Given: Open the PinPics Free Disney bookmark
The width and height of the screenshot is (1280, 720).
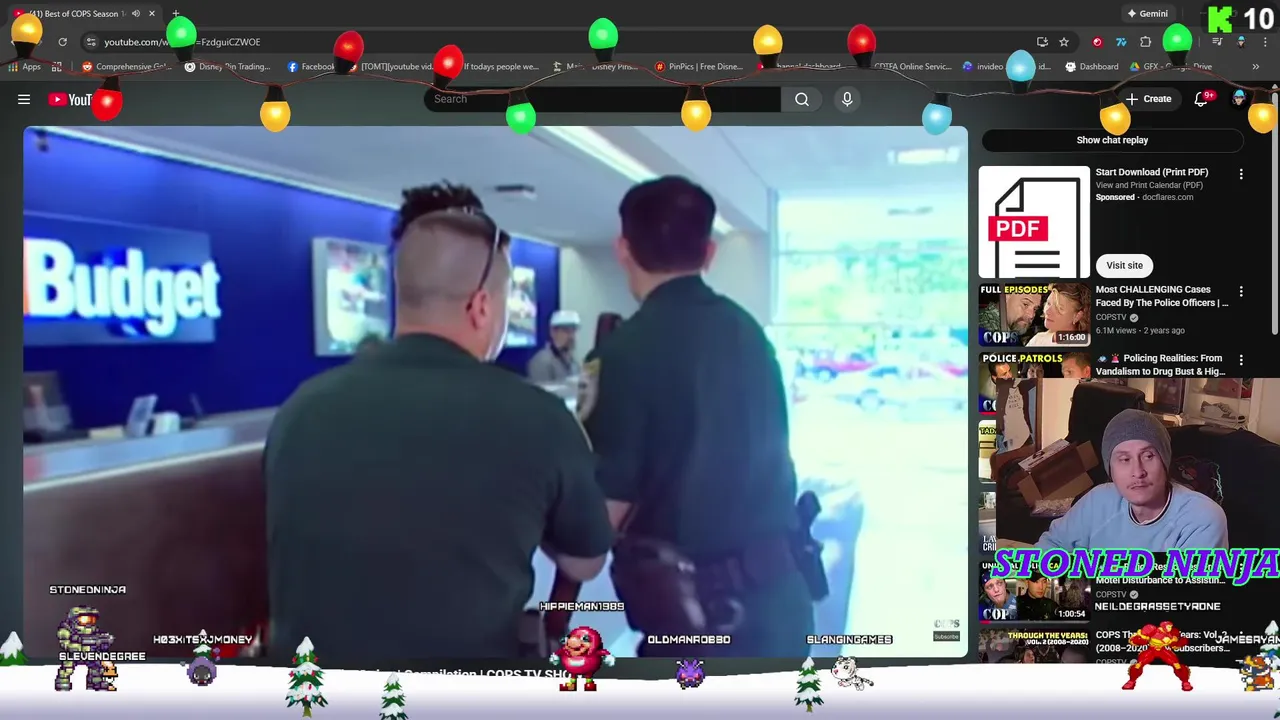Looking at the screenshot, I should [x=699, y=67].
